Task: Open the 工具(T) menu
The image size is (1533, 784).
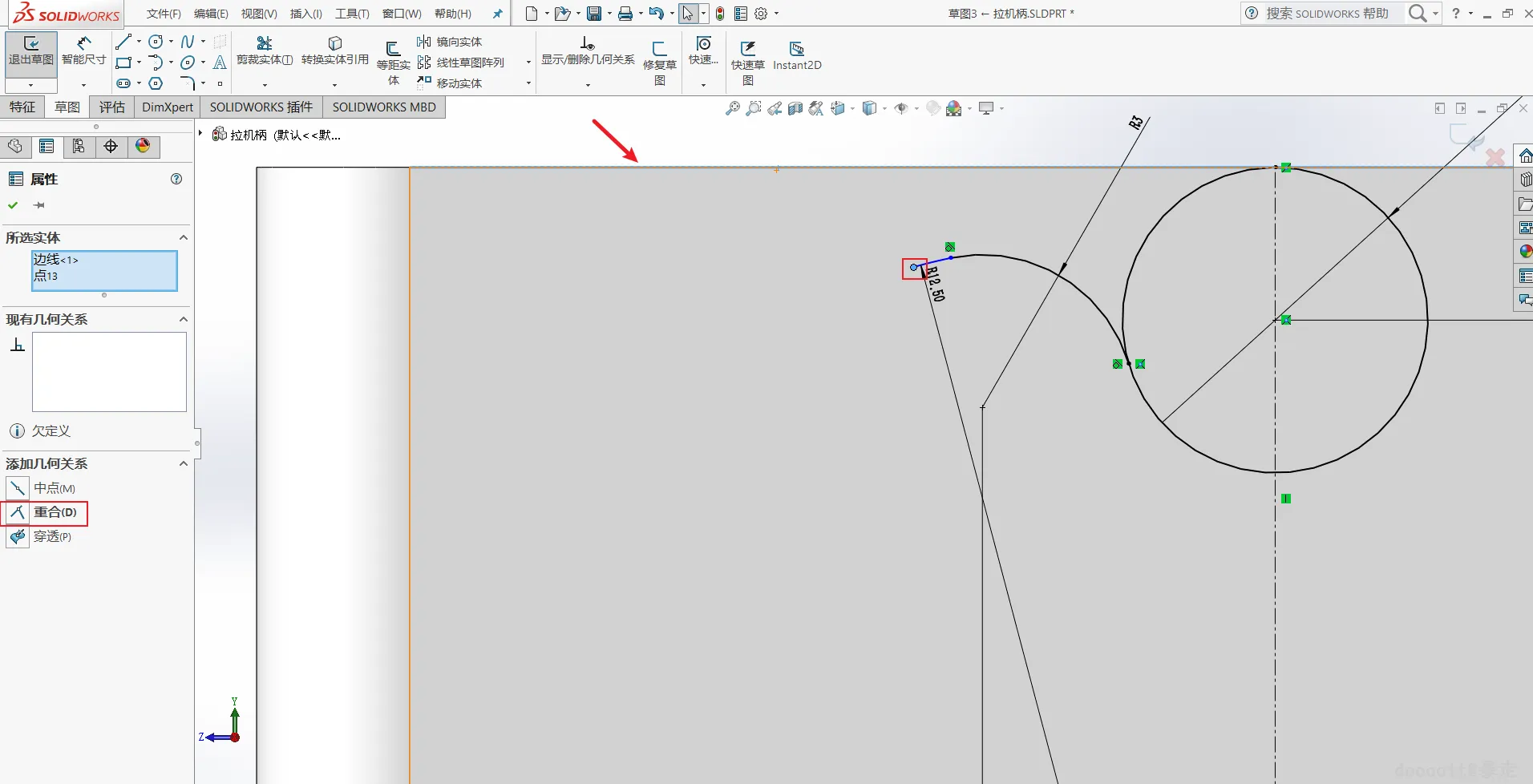Action: [352, 14]
